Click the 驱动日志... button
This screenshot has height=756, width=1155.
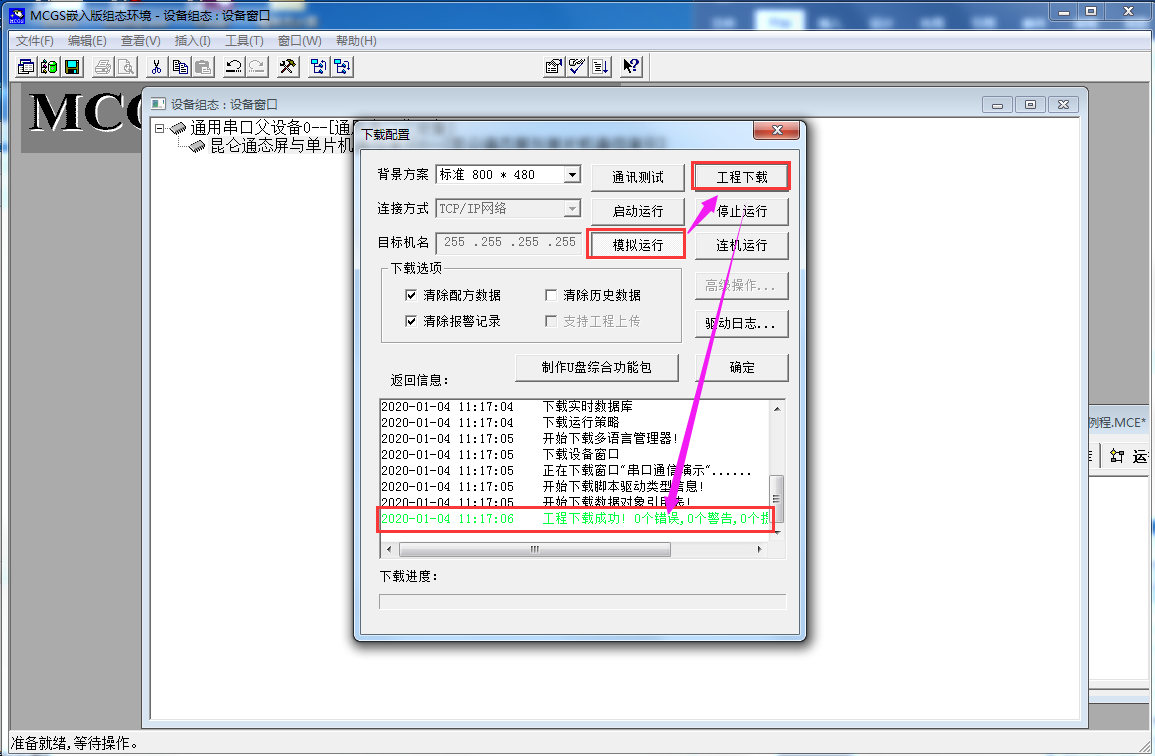pyautogui.click(x=742, y=323)
